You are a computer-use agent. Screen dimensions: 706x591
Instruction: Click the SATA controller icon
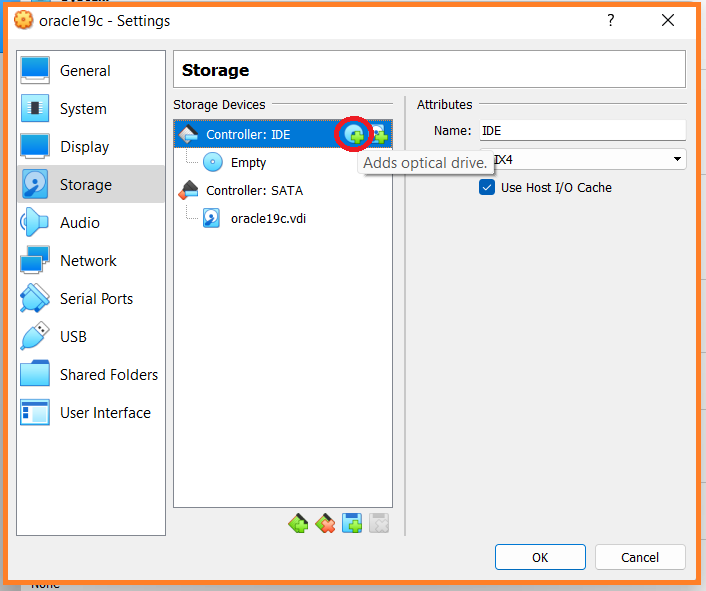pyautogui.click(x=188, y=190)
